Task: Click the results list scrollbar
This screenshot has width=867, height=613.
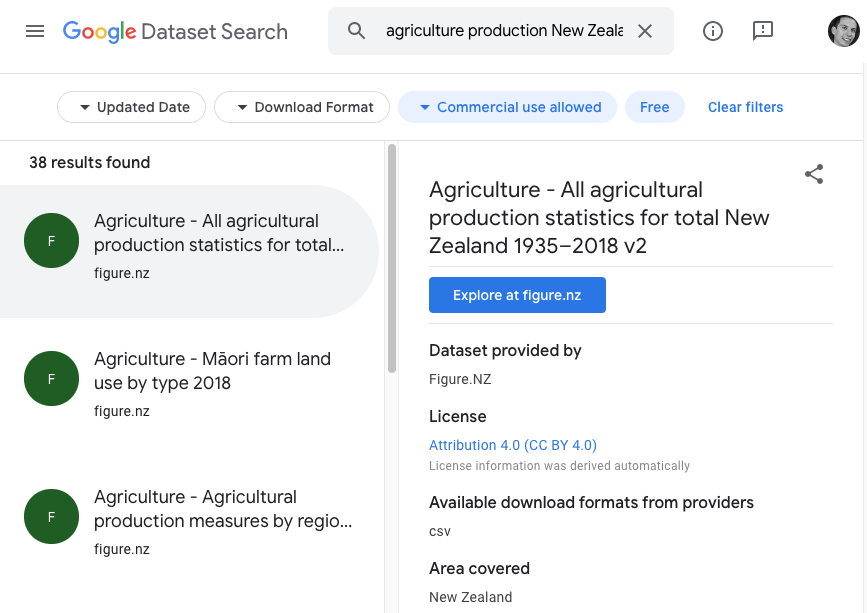Action: tap(392, 260)
